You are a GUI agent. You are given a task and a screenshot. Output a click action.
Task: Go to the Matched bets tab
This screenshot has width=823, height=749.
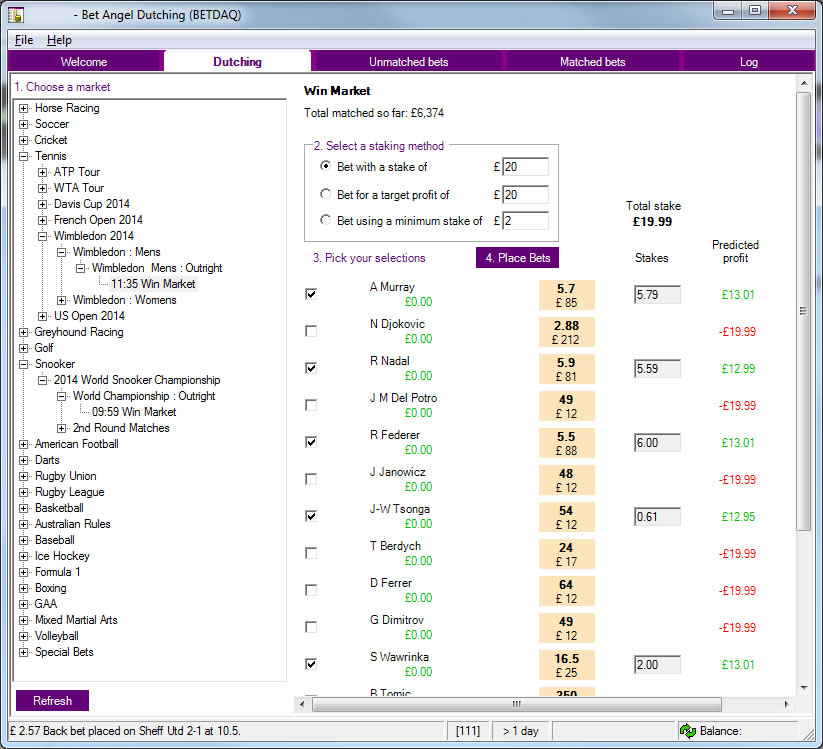[x=592, y=62]
